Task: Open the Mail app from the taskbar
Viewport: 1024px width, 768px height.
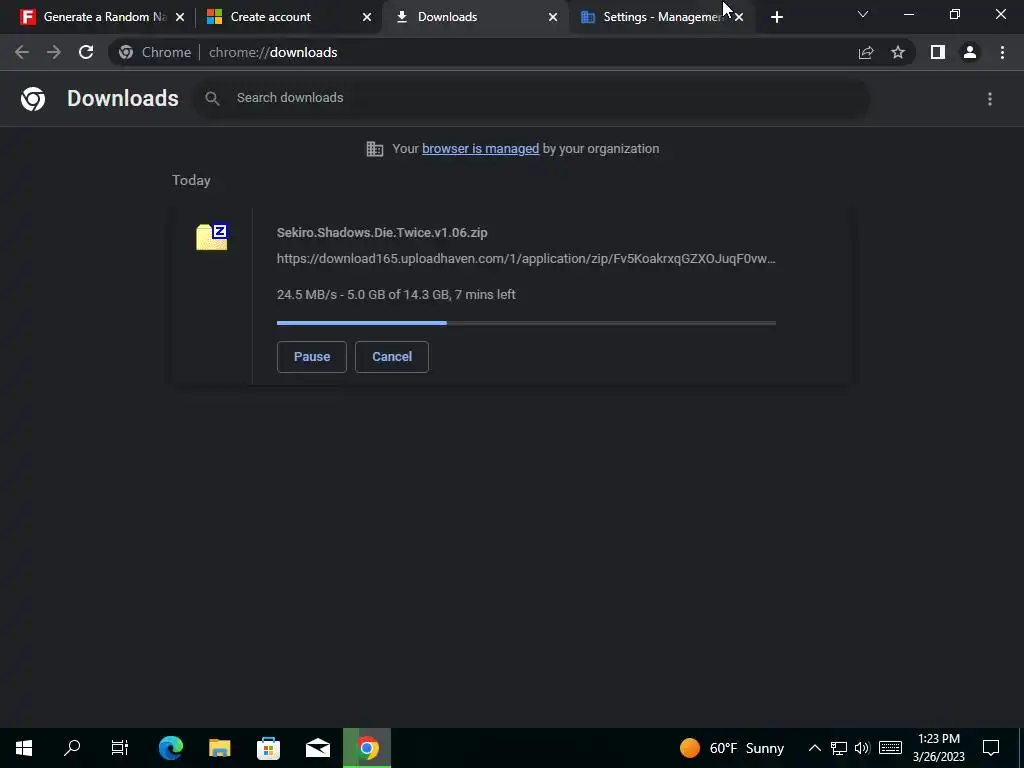Action: coord(318,748)
